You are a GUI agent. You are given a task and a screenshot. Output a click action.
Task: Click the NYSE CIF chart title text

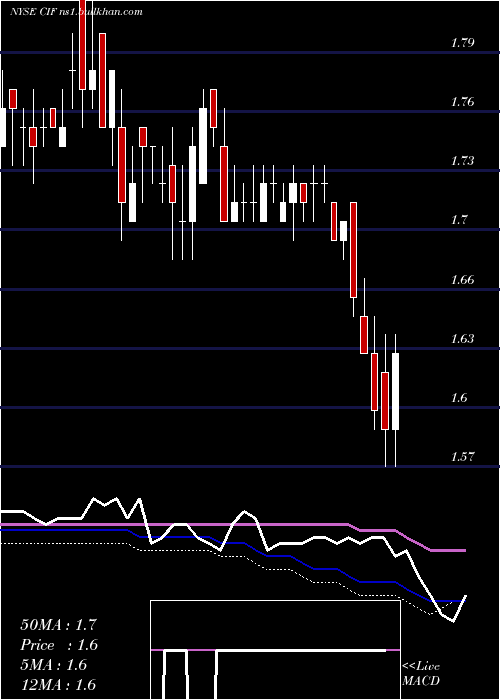(76, 12)
